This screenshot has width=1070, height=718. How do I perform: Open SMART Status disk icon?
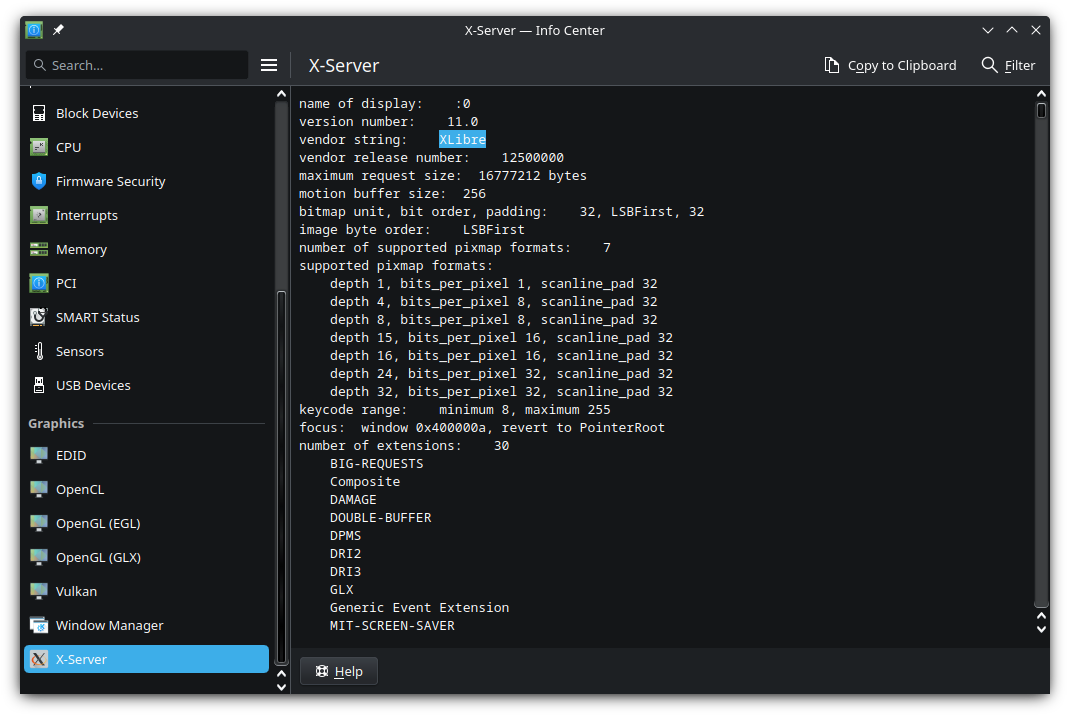pyautogui.click(x=39, y=317)
